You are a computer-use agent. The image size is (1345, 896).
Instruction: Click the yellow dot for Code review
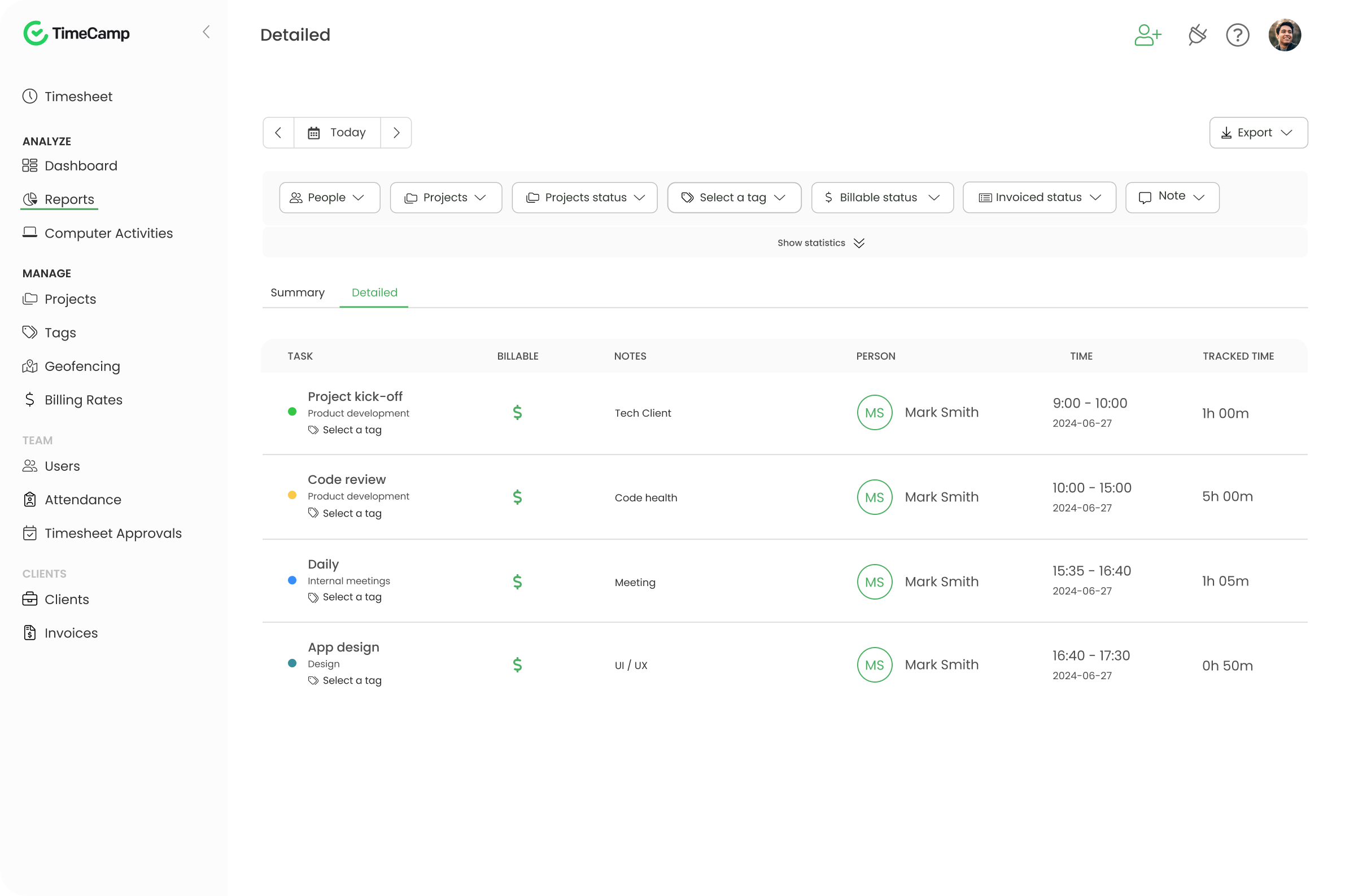pyautogui.click(x=292, y=496)
